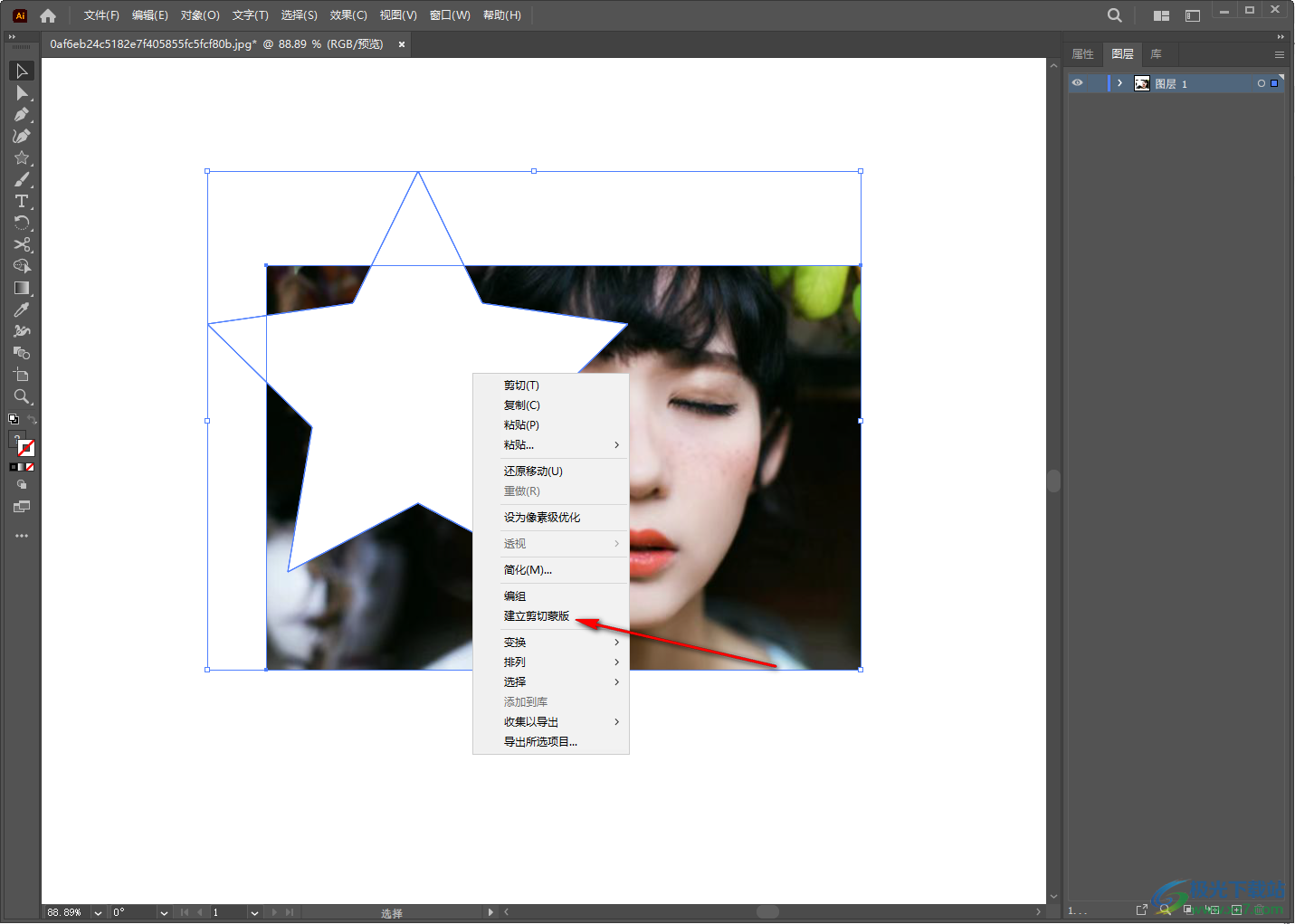Viewport: 1295px width, 924px height.
Task: Click the drawing mode icon
Action: (x=22, y=484)
